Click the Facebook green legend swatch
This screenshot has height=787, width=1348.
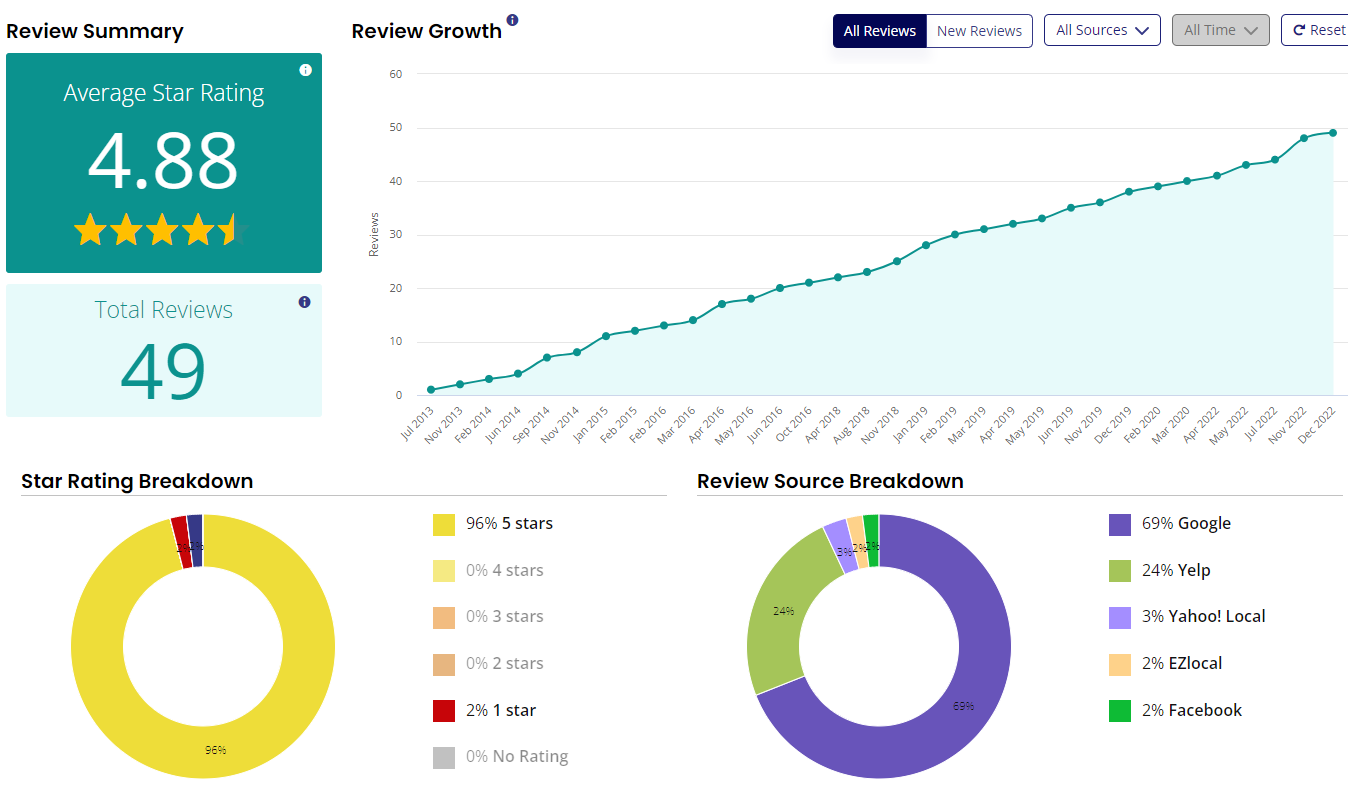tap(1120, 711)
